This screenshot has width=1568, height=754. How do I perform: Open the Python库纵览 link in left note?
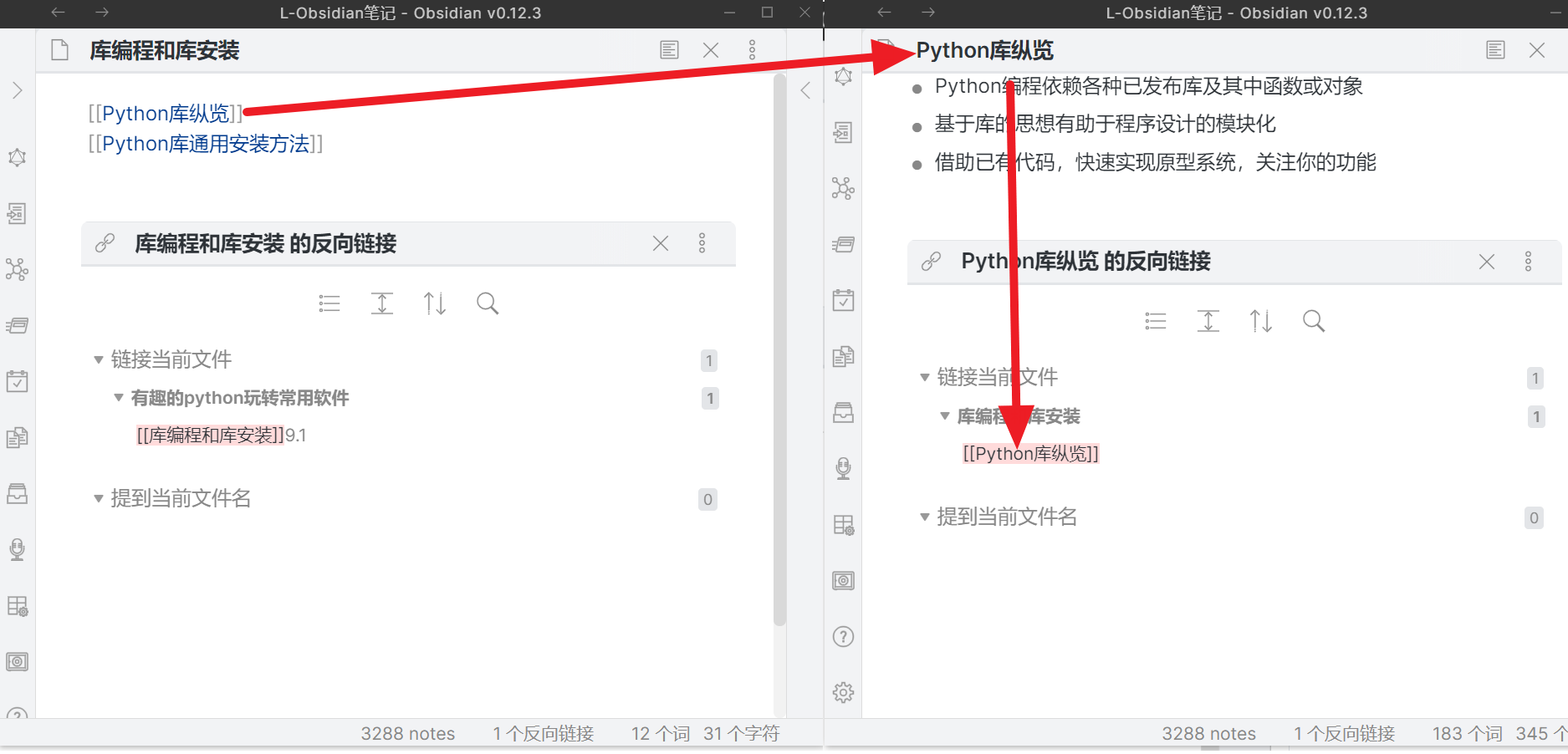164,113
